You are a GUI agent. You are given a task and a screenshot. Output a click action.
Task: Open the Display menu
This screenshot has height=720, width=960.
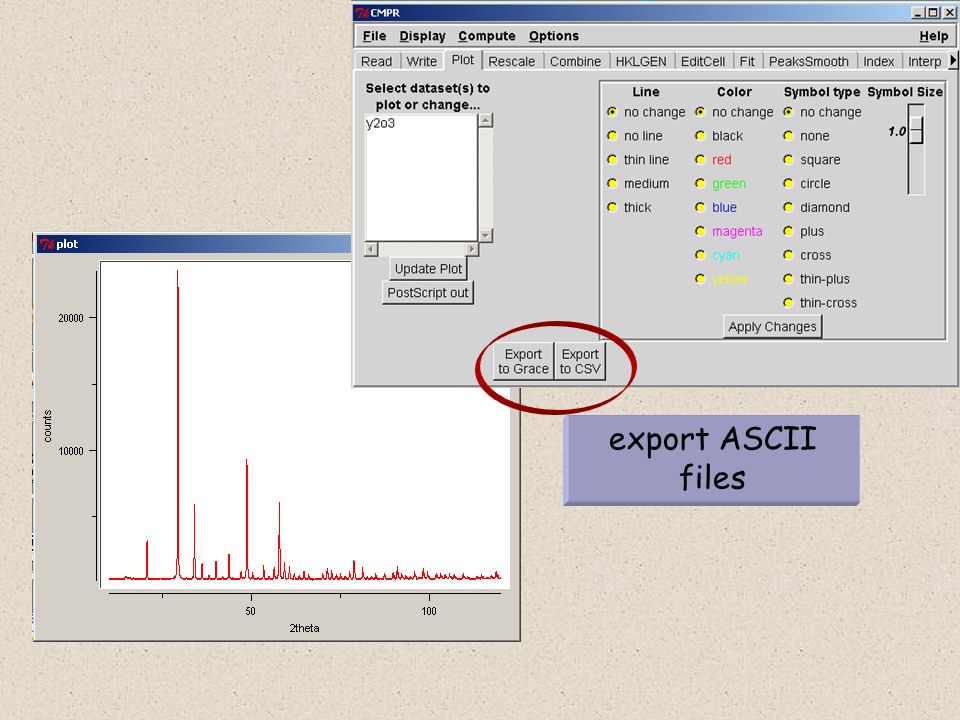(422, 36)
